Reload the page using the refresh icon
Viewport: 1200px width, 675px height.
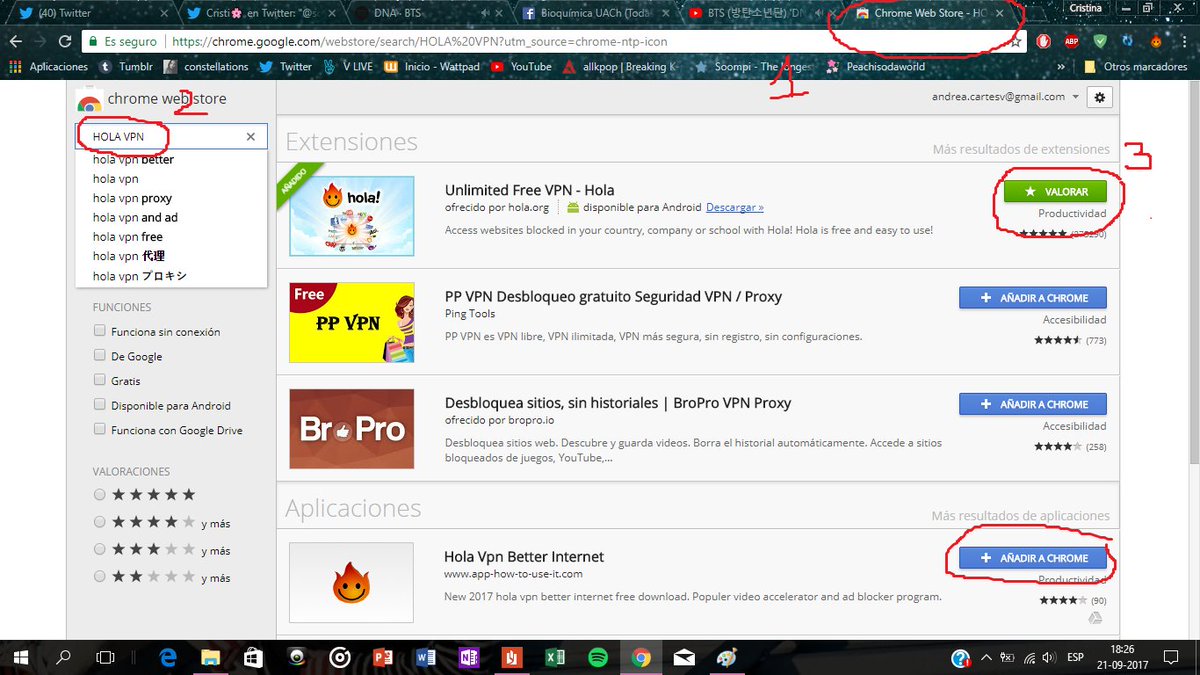[x=65, y=42]
